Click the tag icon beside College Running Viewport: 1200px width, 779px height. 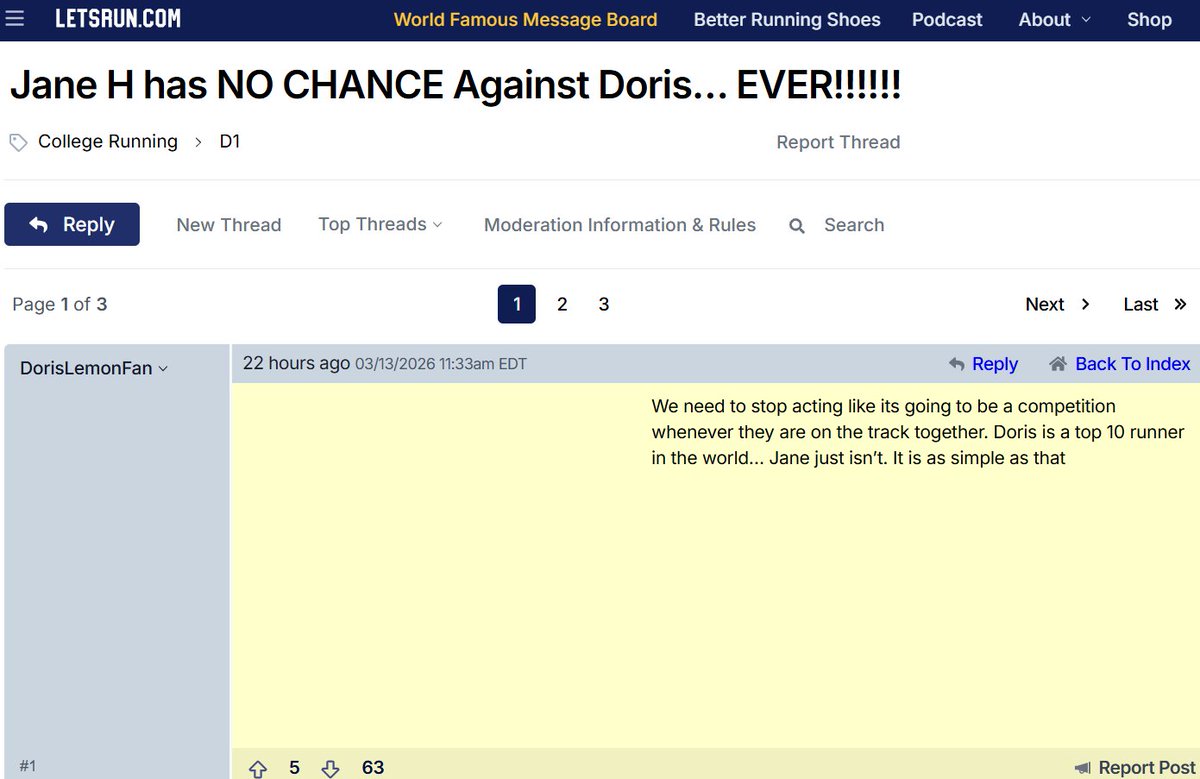(18, 142)
